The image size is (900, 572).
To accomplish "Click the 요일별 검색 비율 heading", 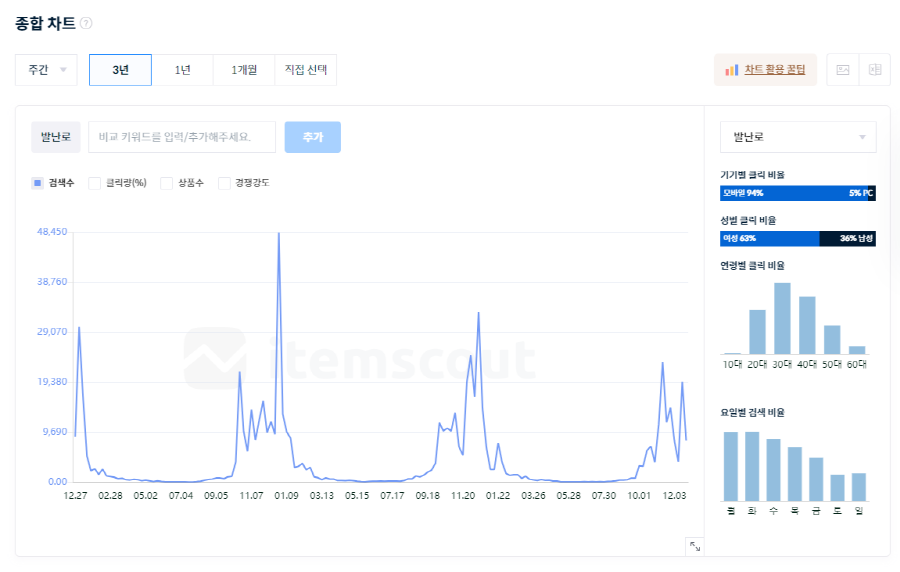I will 752,413.
